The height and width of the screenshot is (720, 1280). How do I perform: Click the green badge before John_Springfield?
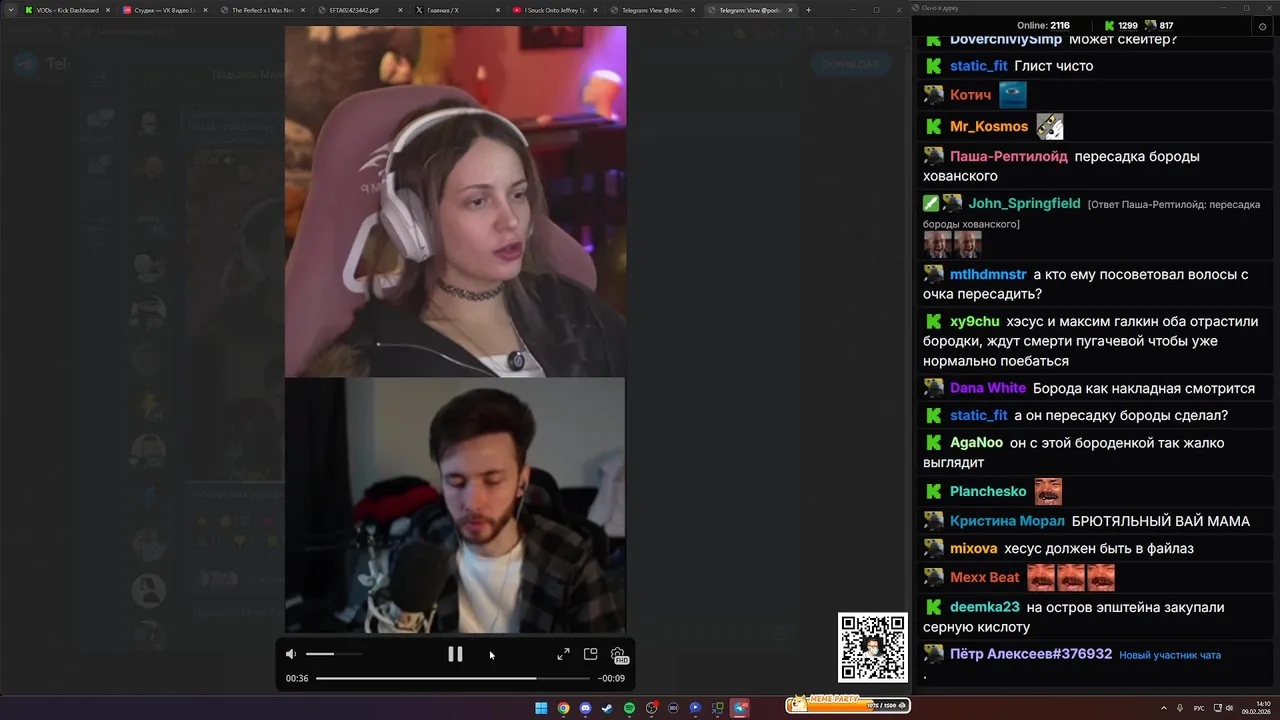tap(931, 203)
